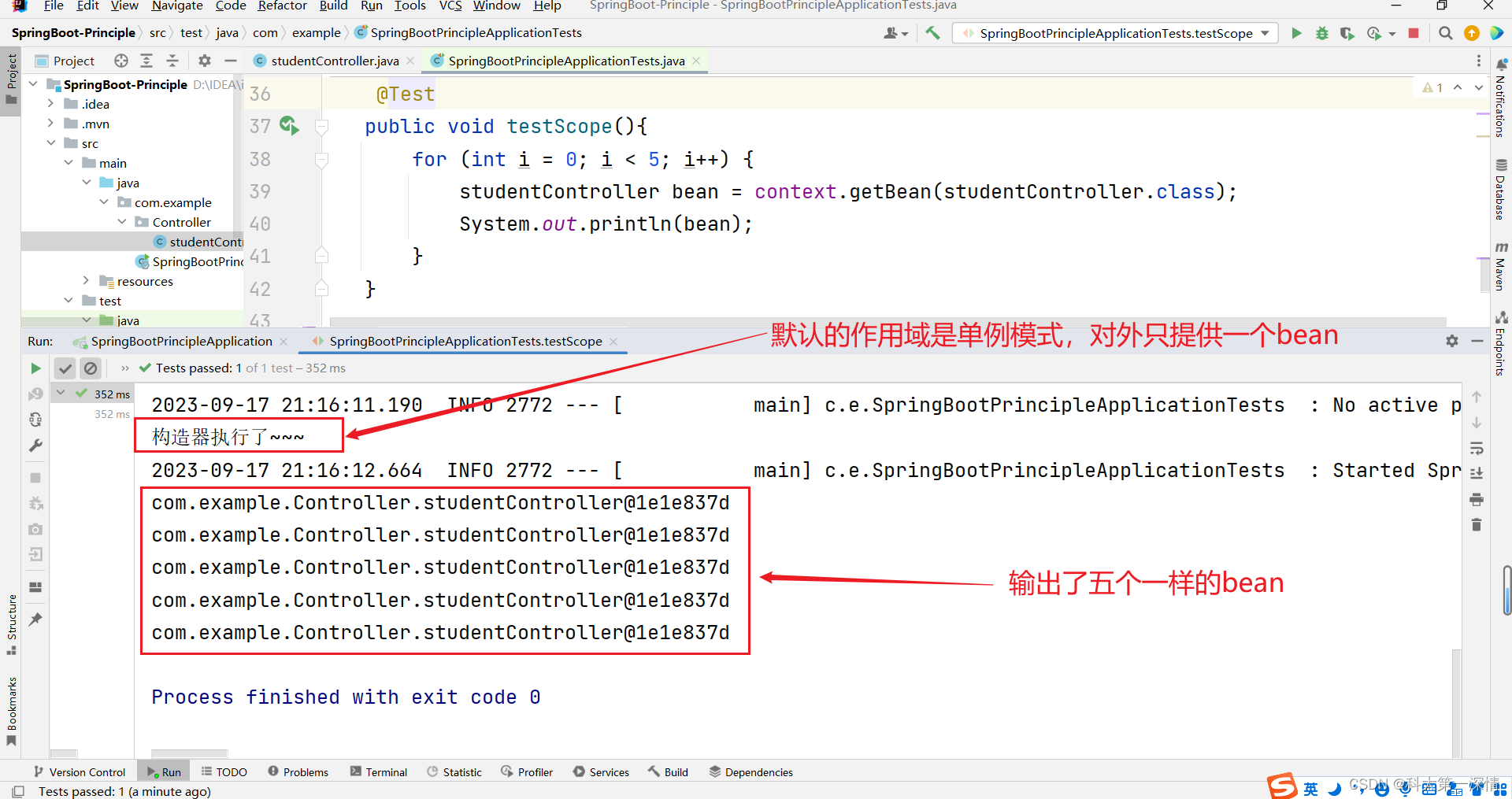This screenshot has height=799, width=1512.
Task: Toggle fold marker at line 38
Action: click(x=321, y=160)
